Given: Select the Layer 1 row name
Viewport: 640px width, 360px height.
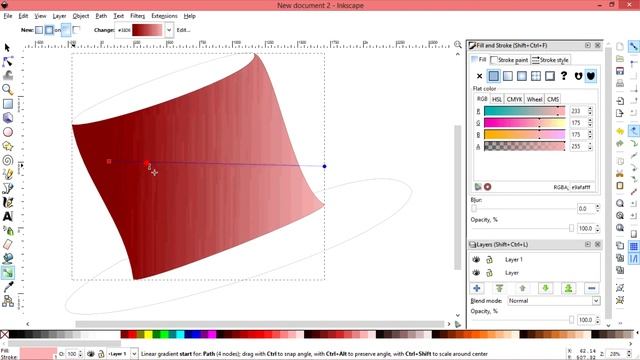Looking at the screenshot, I should 513,260.
